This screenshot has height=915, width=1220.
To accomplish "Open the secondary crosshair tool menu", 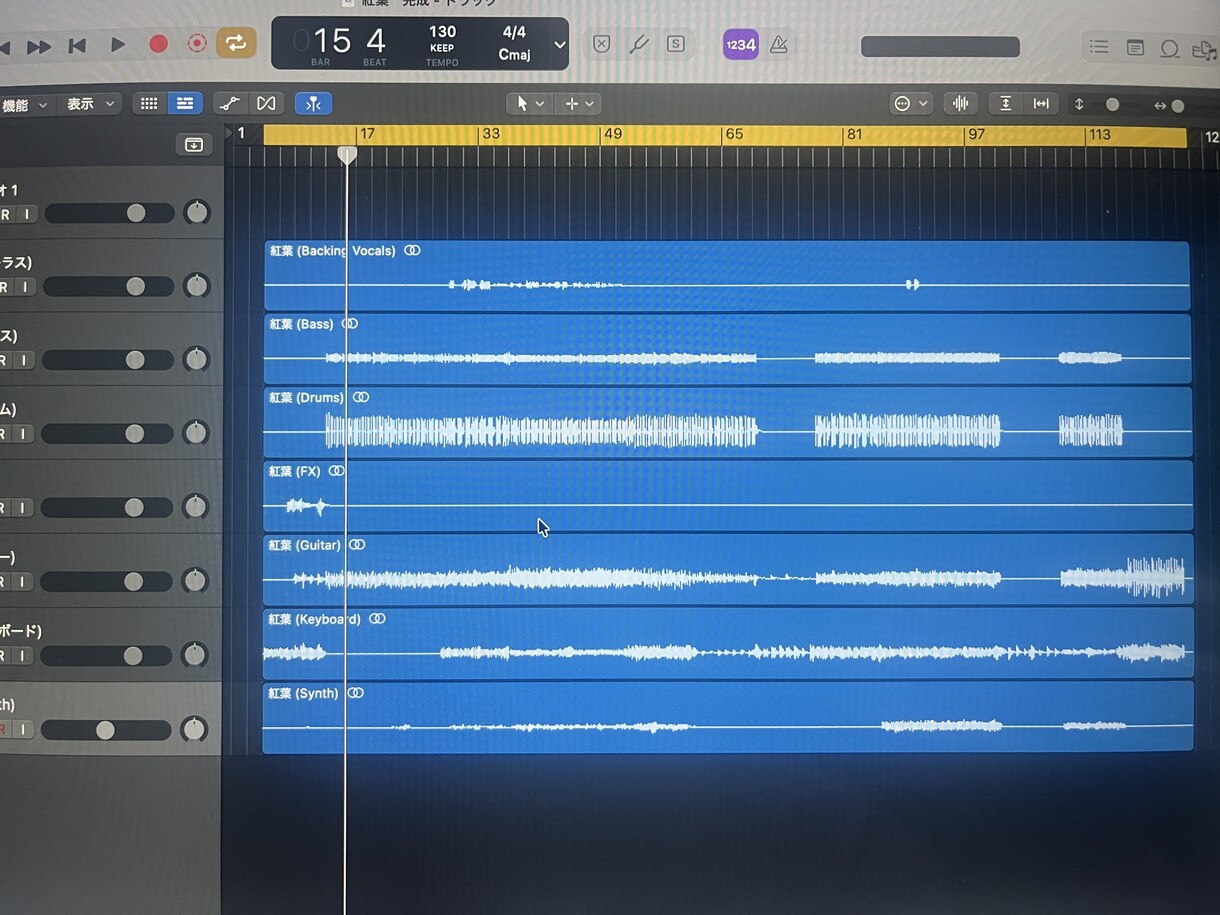I will pyautogui.click(x=578, y=103).
